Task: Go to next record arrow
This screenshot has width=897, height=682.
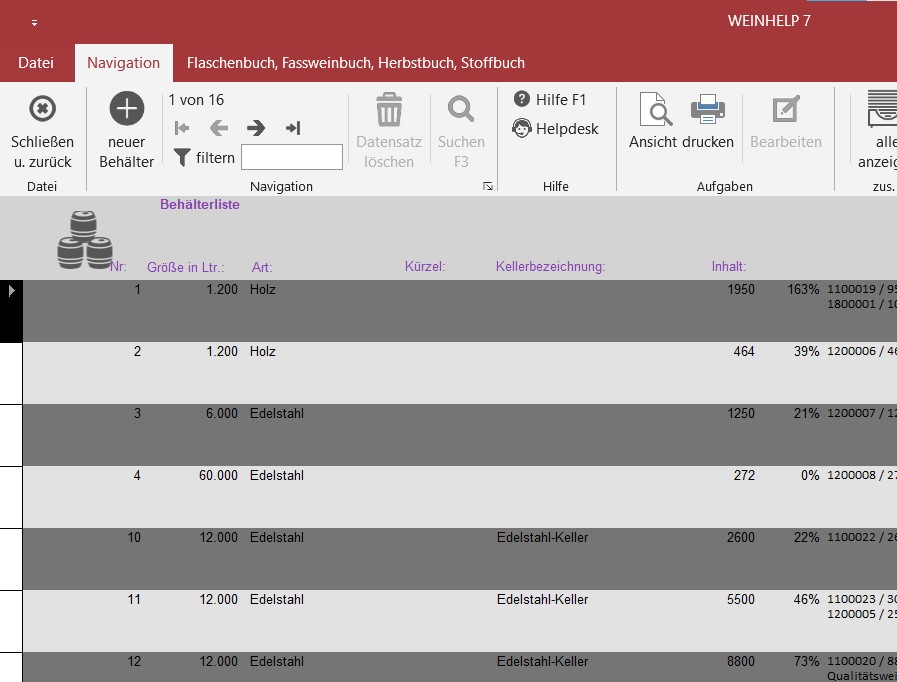Action: pyautogui.click(x=256, y=128)
